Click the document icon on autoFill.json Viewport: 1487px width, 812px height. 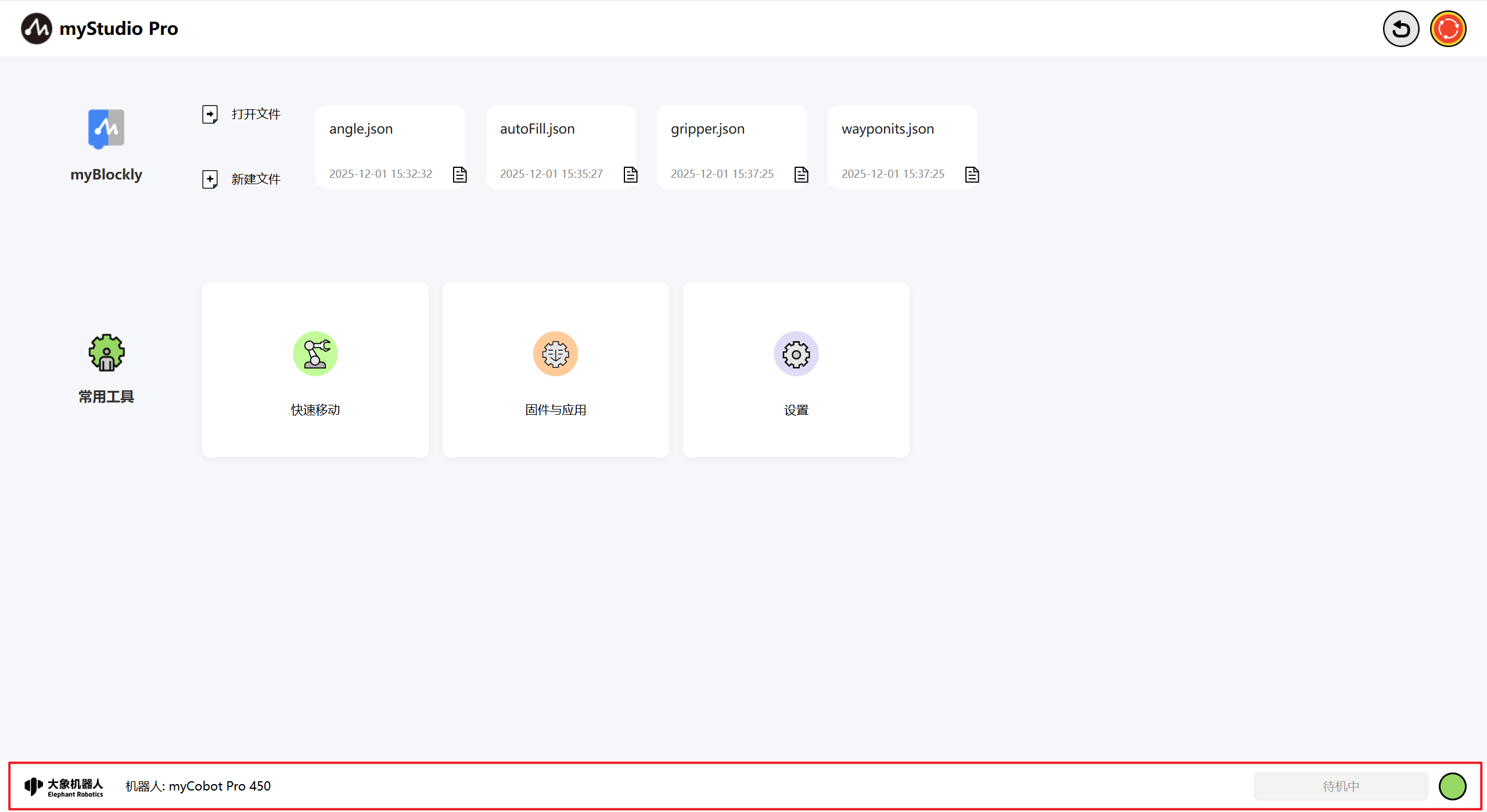tap(630, 174)
